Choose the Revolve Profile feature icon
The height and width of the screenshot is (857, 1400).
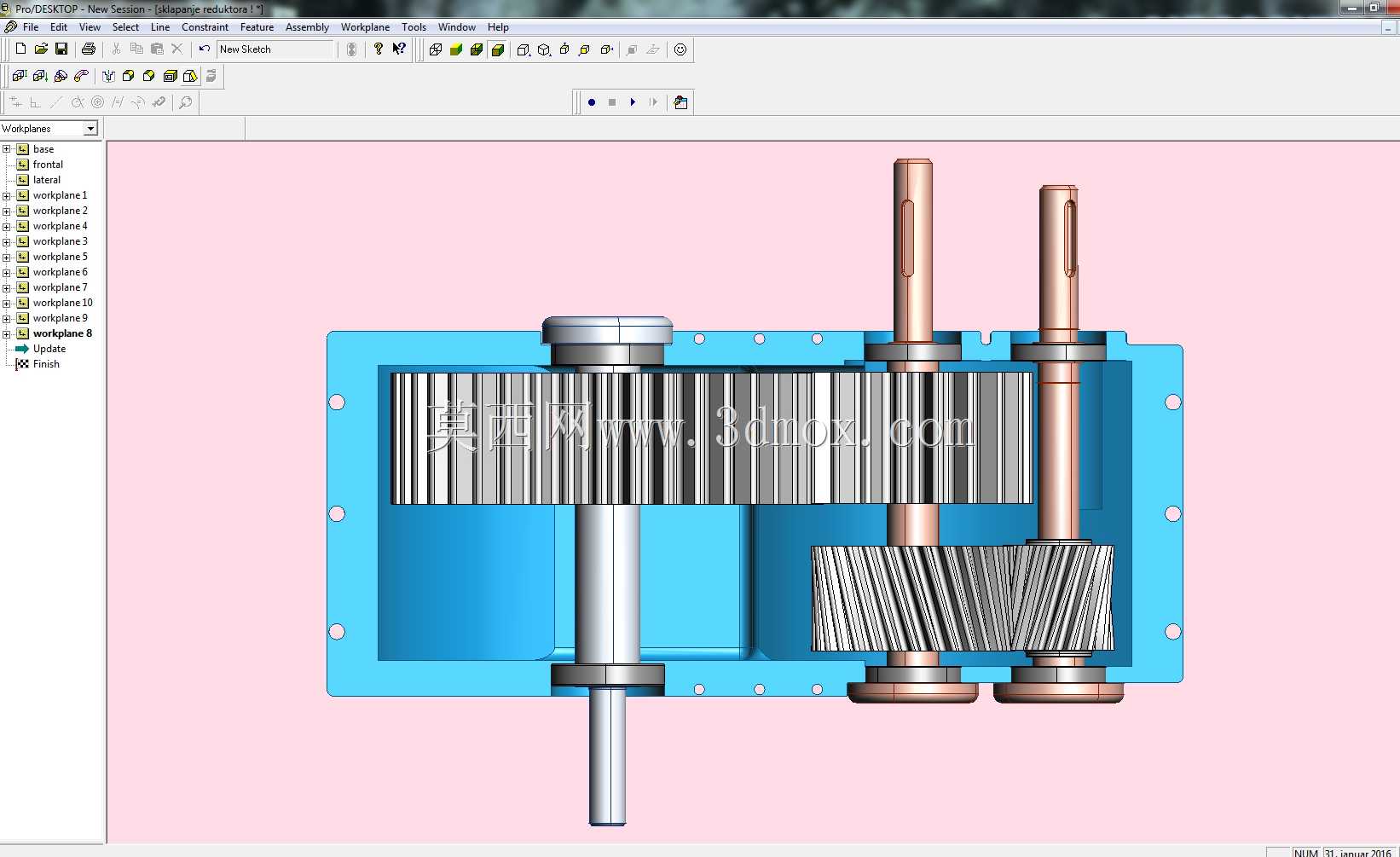click(61, 76)
